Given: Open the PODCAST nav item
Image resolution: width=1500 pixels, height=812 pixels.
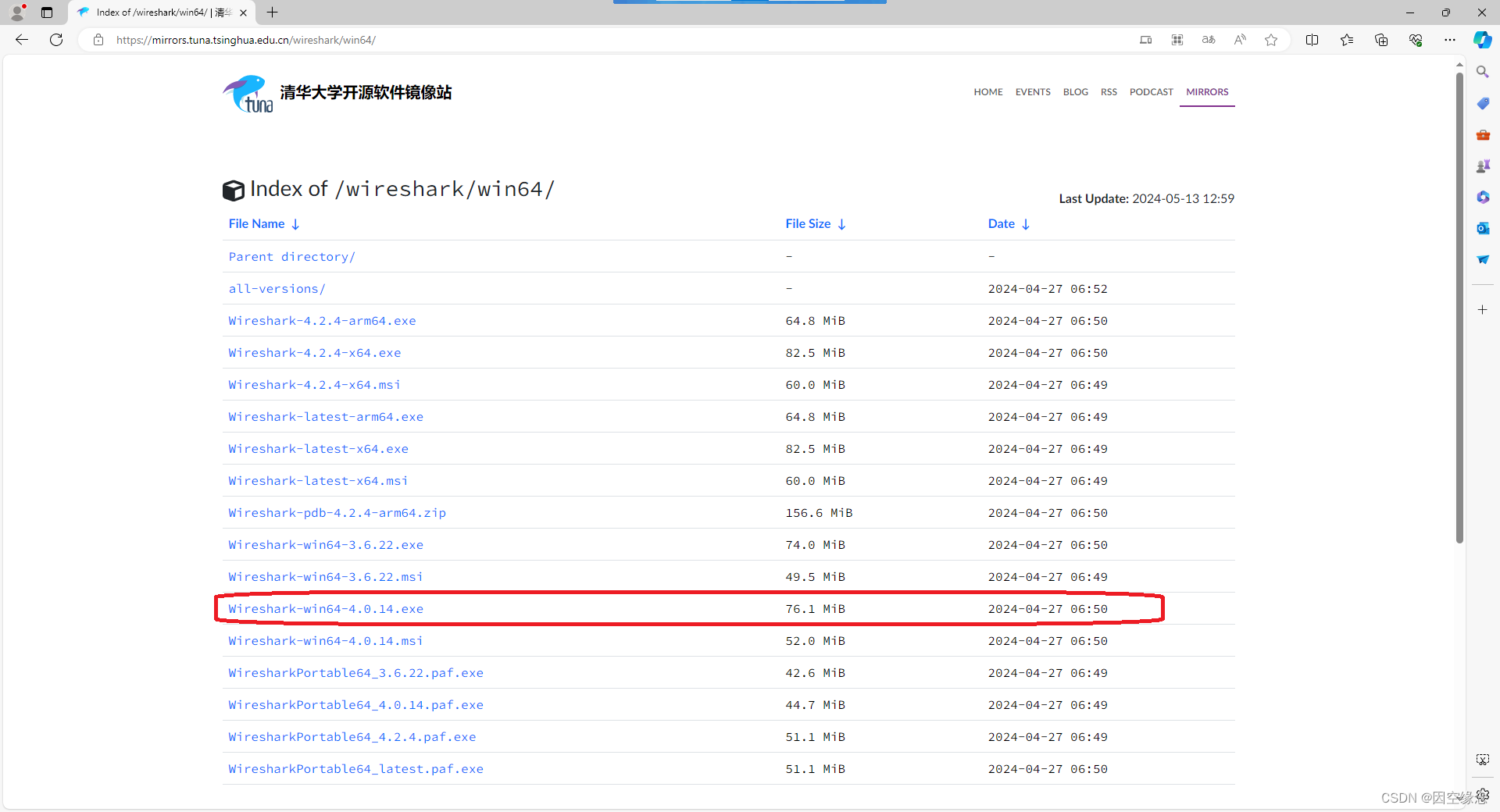Looking at the screenshot, I should tap(1152, 92).
